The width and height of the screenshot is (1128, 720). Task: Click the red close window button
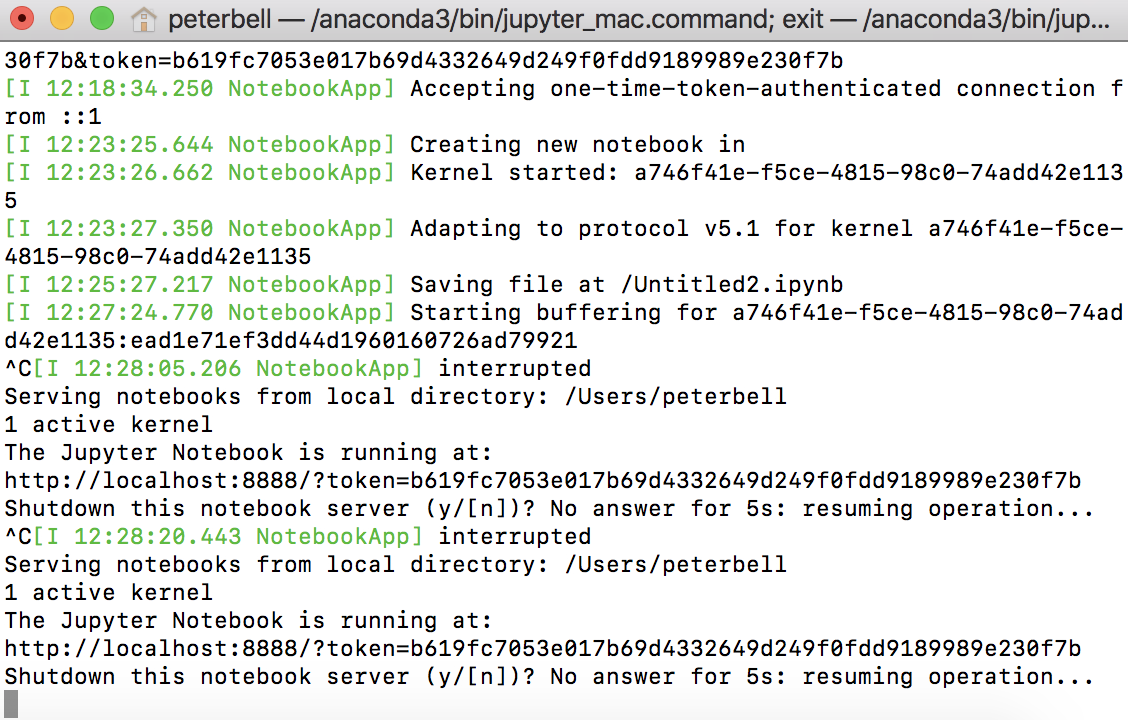22,18
